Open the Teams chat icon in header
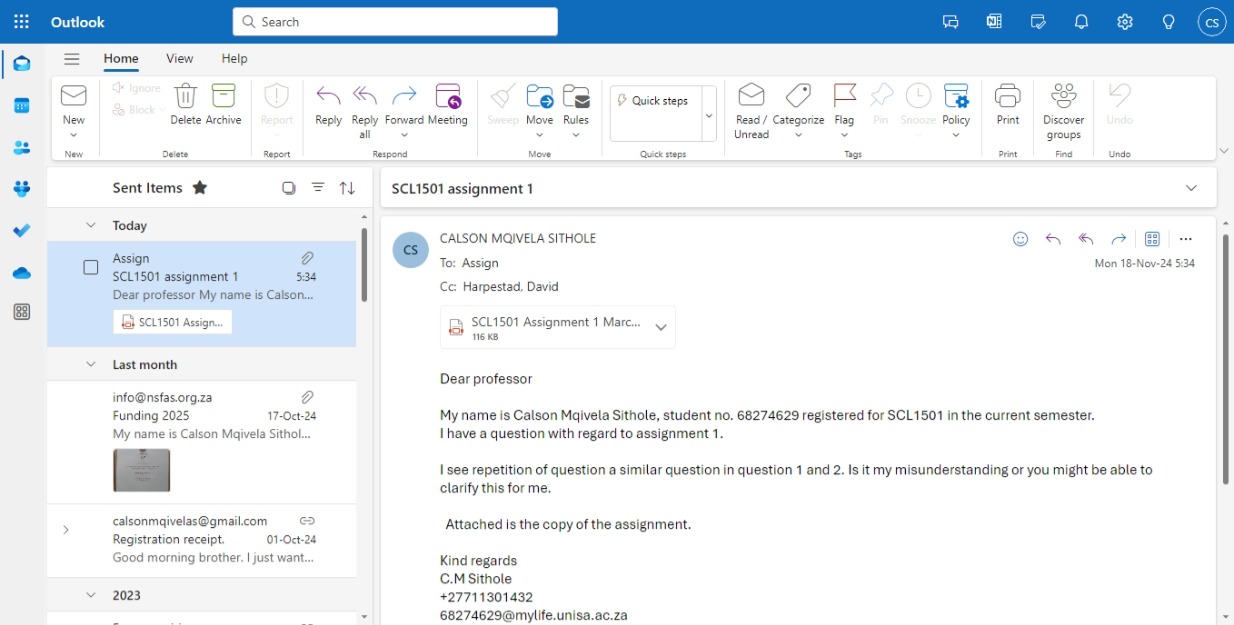Viewport: 1234px width, 625px height. click(950, 21)
